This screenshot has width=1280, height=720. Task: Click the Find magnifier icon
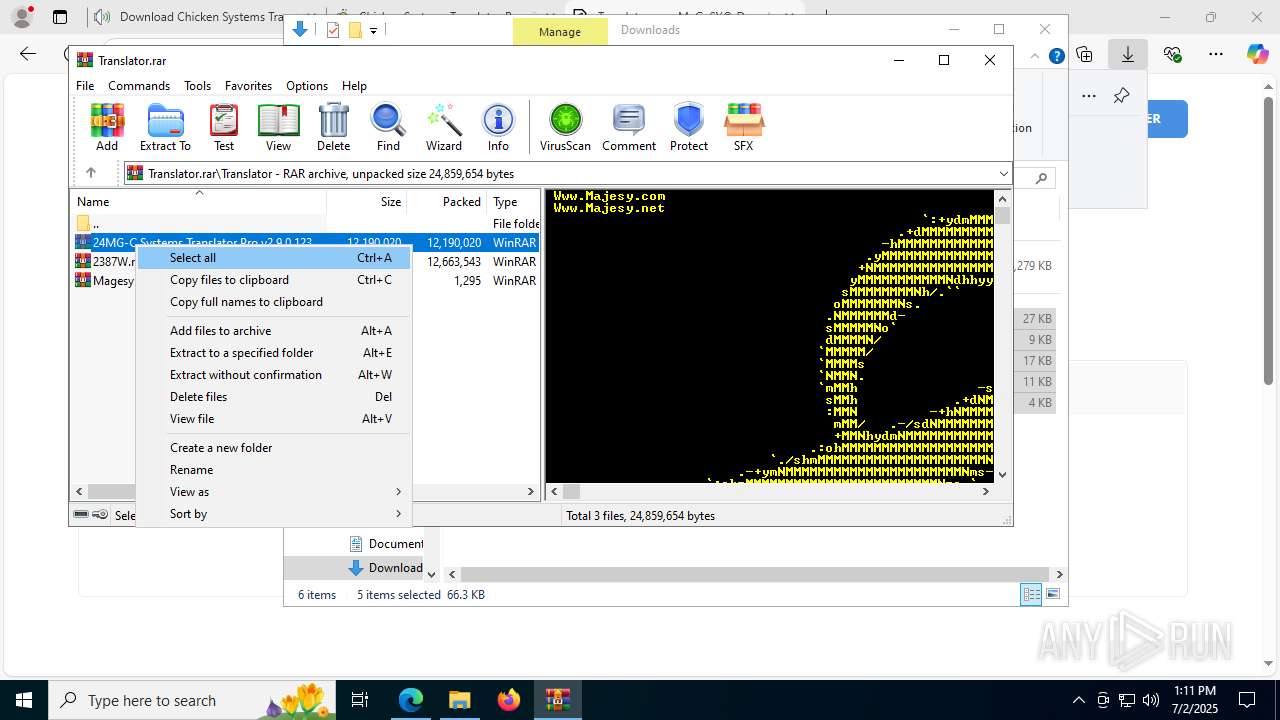click(x=388, y=127)
